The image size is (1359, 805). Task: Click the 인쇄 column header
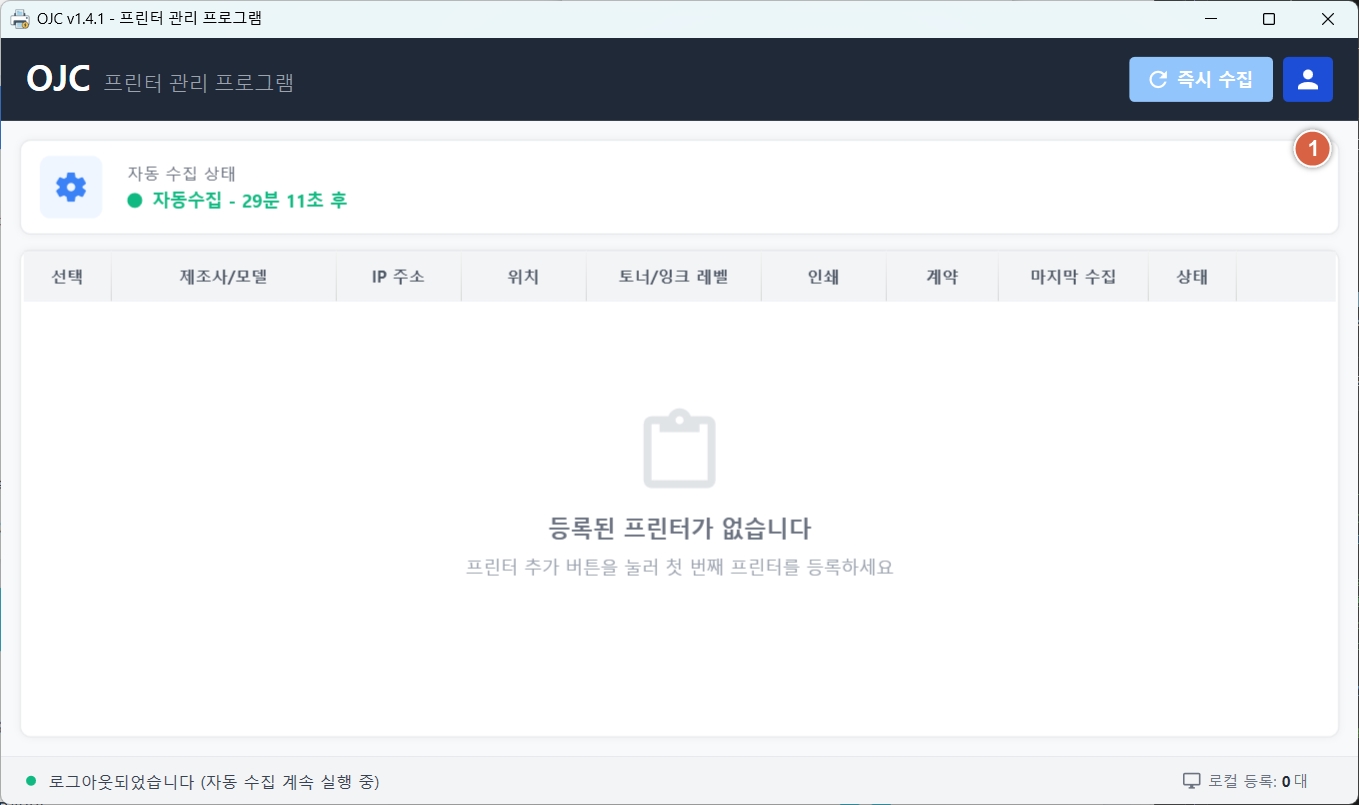point(823,277)
